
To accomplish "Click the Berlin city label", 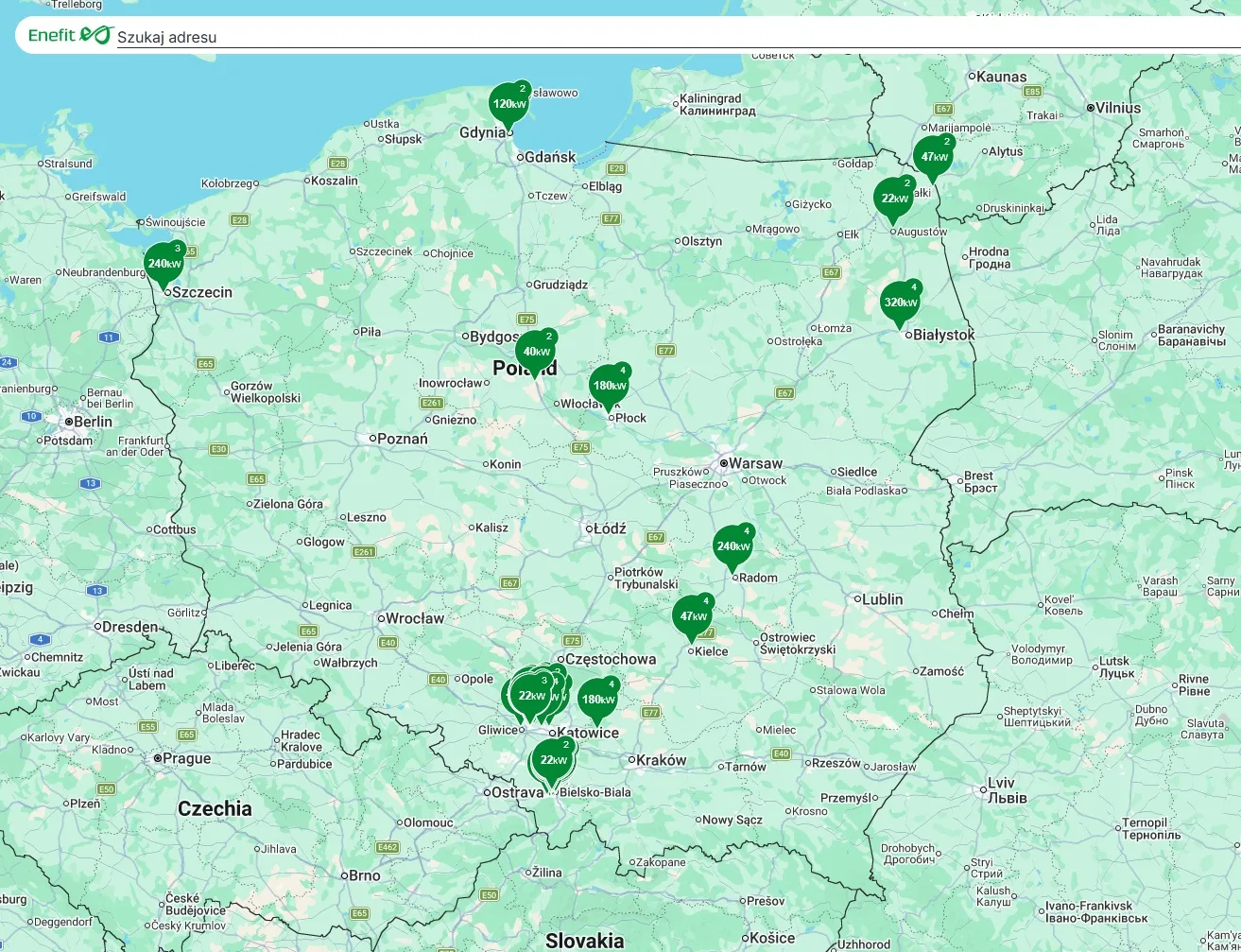I will (93, 422).
